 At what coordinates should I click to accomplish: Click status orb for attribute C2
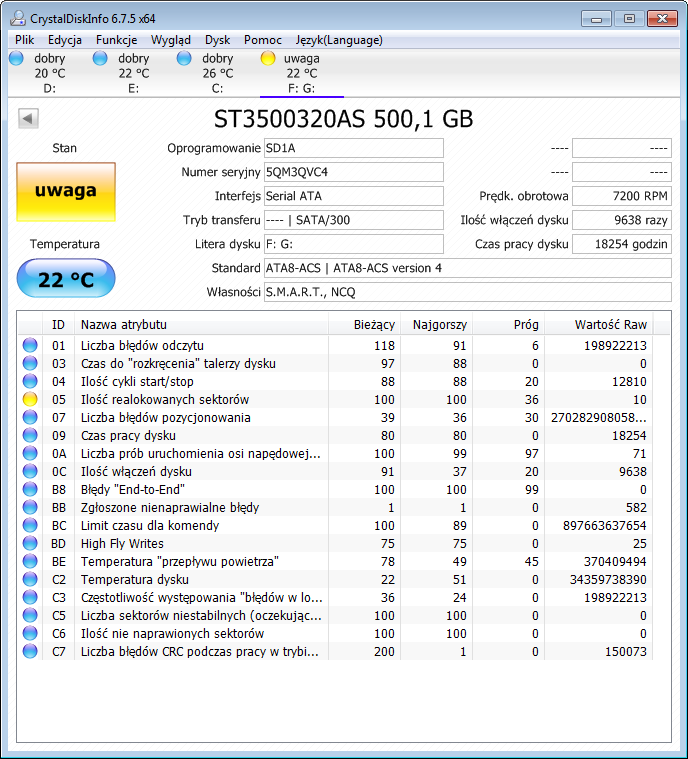click(30, 579)
